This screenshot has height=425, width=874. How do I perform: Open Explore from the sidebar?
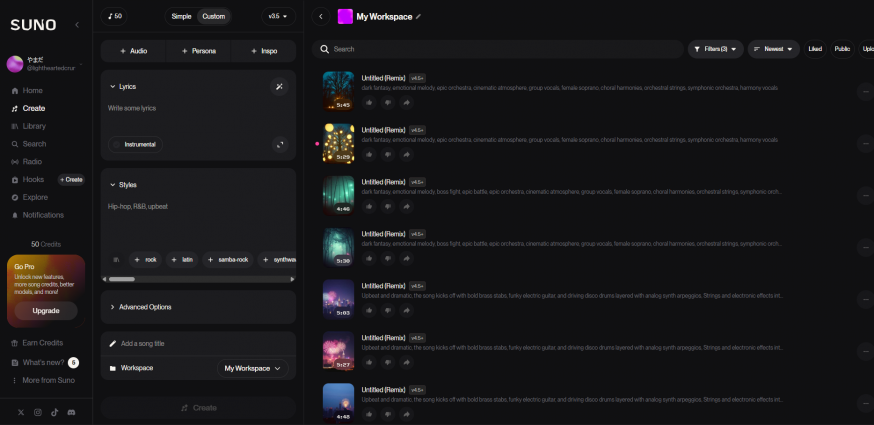[x=35, y=197]
